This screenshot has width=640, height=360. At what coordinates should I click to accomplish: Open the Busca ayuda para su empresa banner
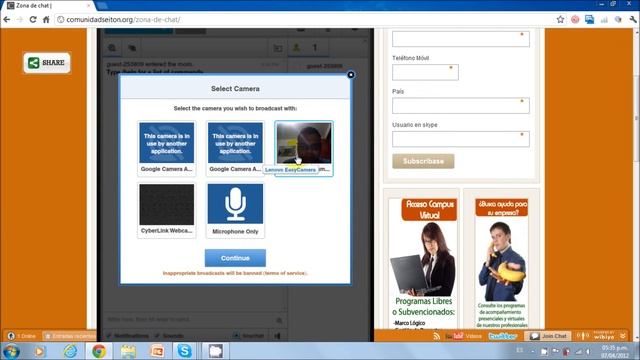pos(502,263)
